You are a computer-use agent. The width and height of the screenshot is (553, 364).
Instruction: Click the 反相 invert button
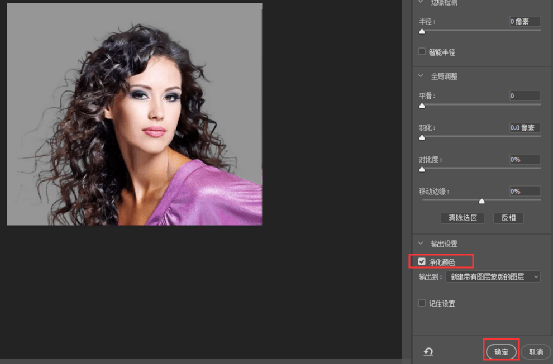tap(509, 218)
